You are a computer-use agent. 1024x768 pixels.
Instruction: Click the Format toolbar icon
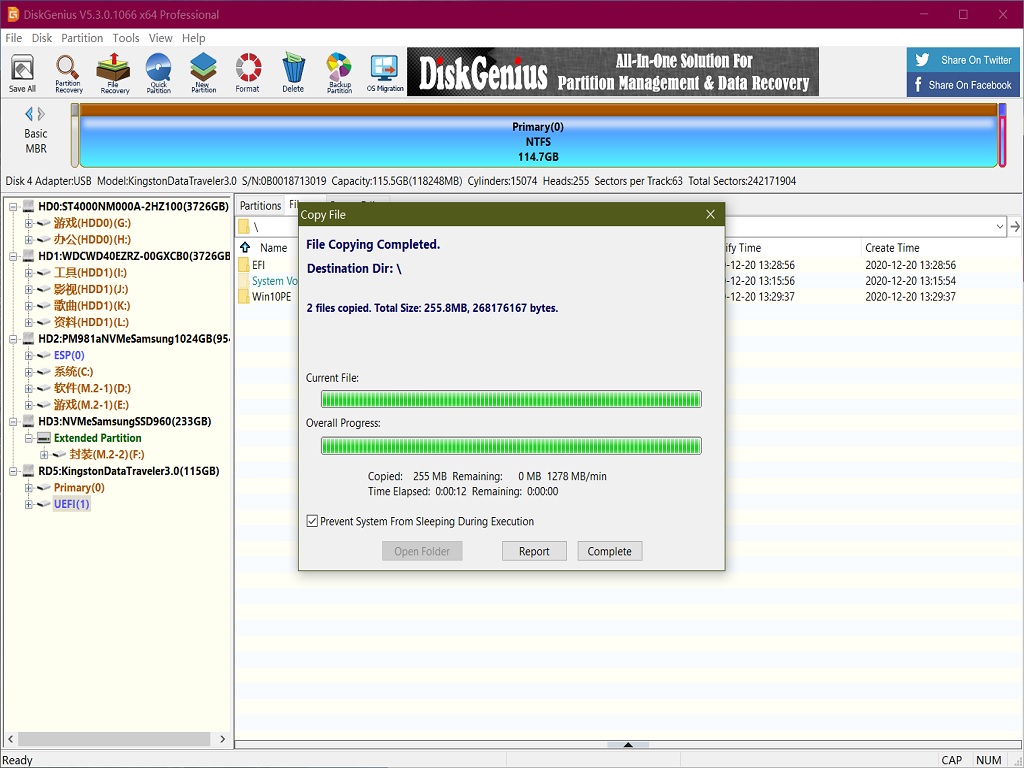click(x=248, y=72)
